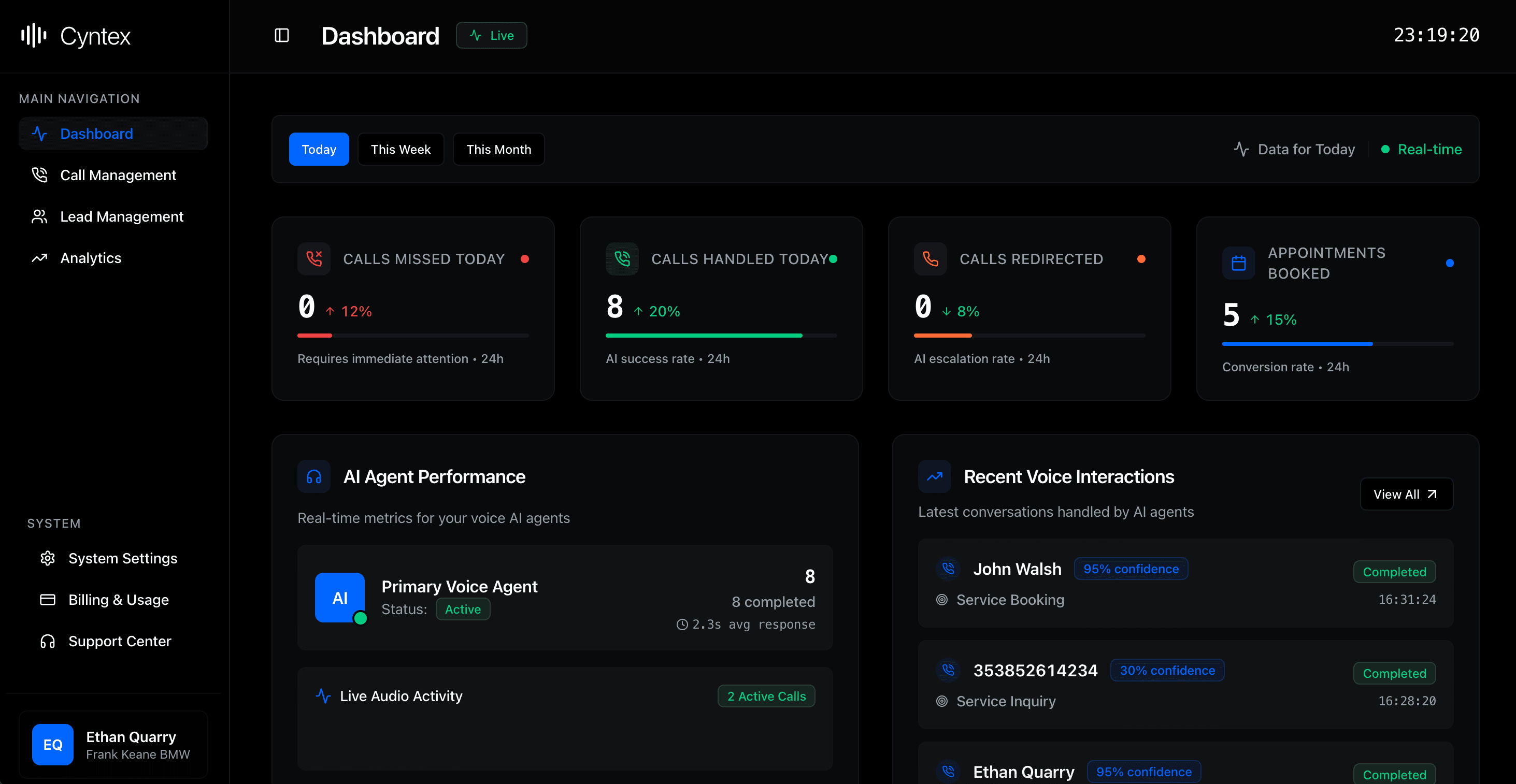Click the pulse icon in the Live badge

(x=476, y=35)
